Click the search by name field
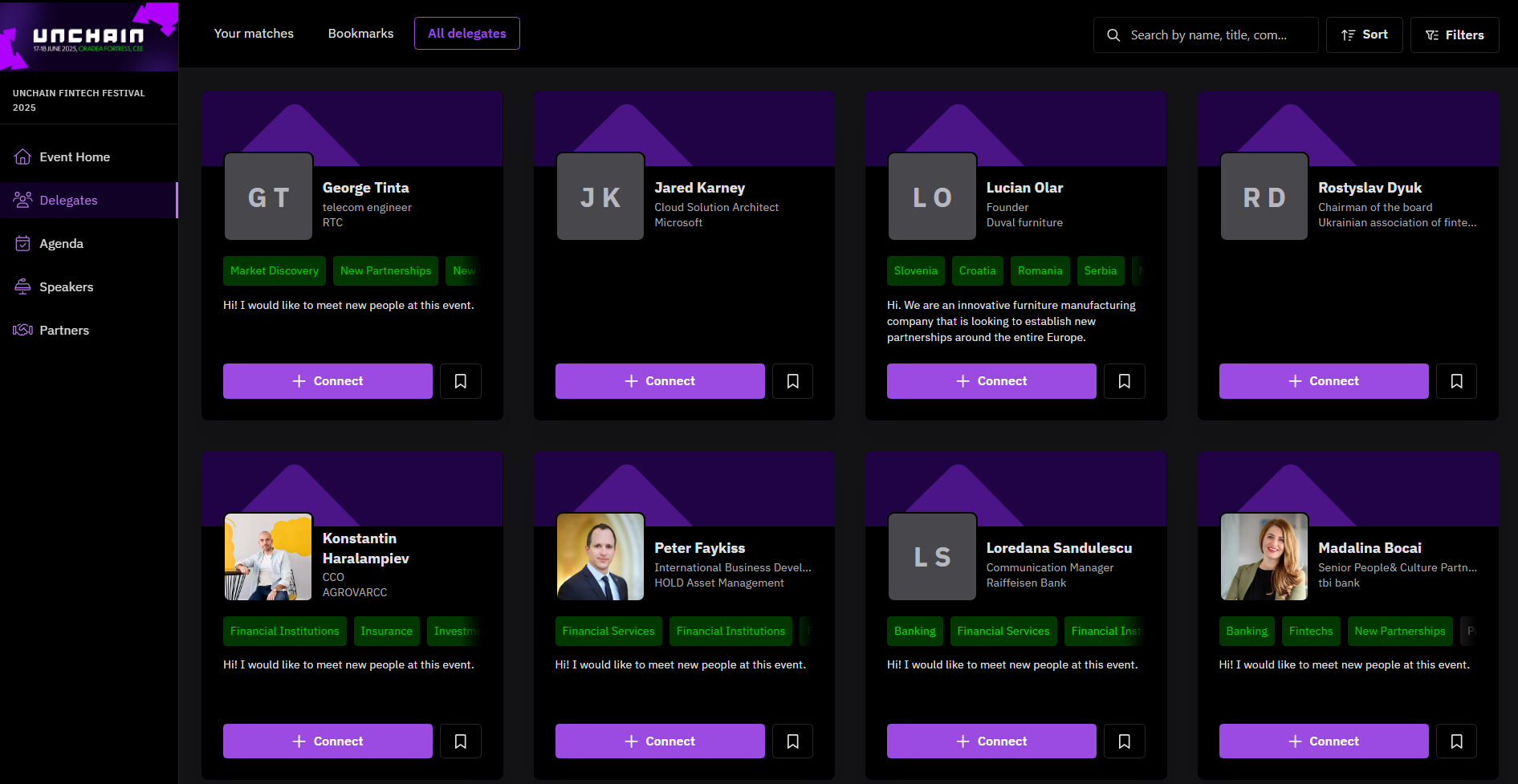The width and height of the screenshot is (1518, 784). click(1206, 35)
